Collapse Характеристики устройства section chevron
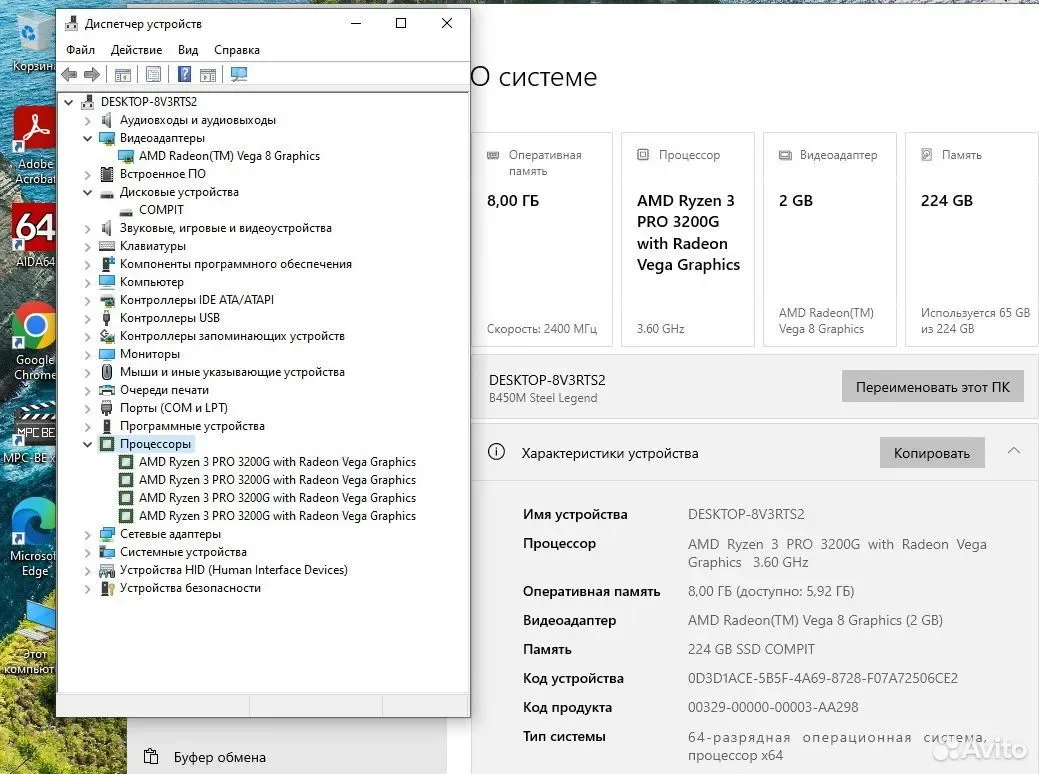The image size is (1039, 774). (1013, 451)
